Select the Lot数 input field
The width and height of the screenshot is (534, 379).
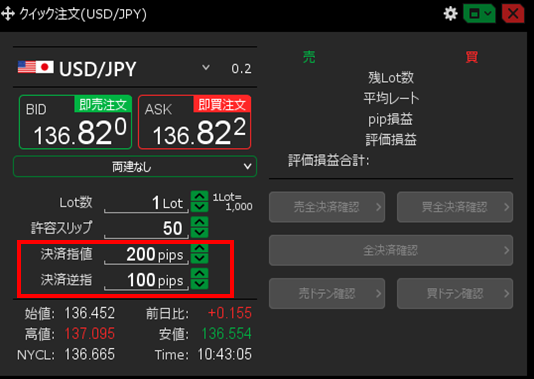[146, 203]
